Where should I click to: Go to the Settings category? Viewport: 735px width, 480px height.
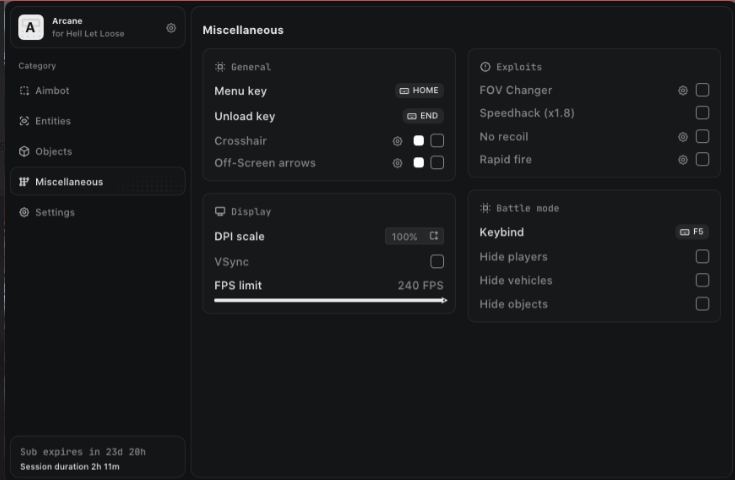point(54,213)
